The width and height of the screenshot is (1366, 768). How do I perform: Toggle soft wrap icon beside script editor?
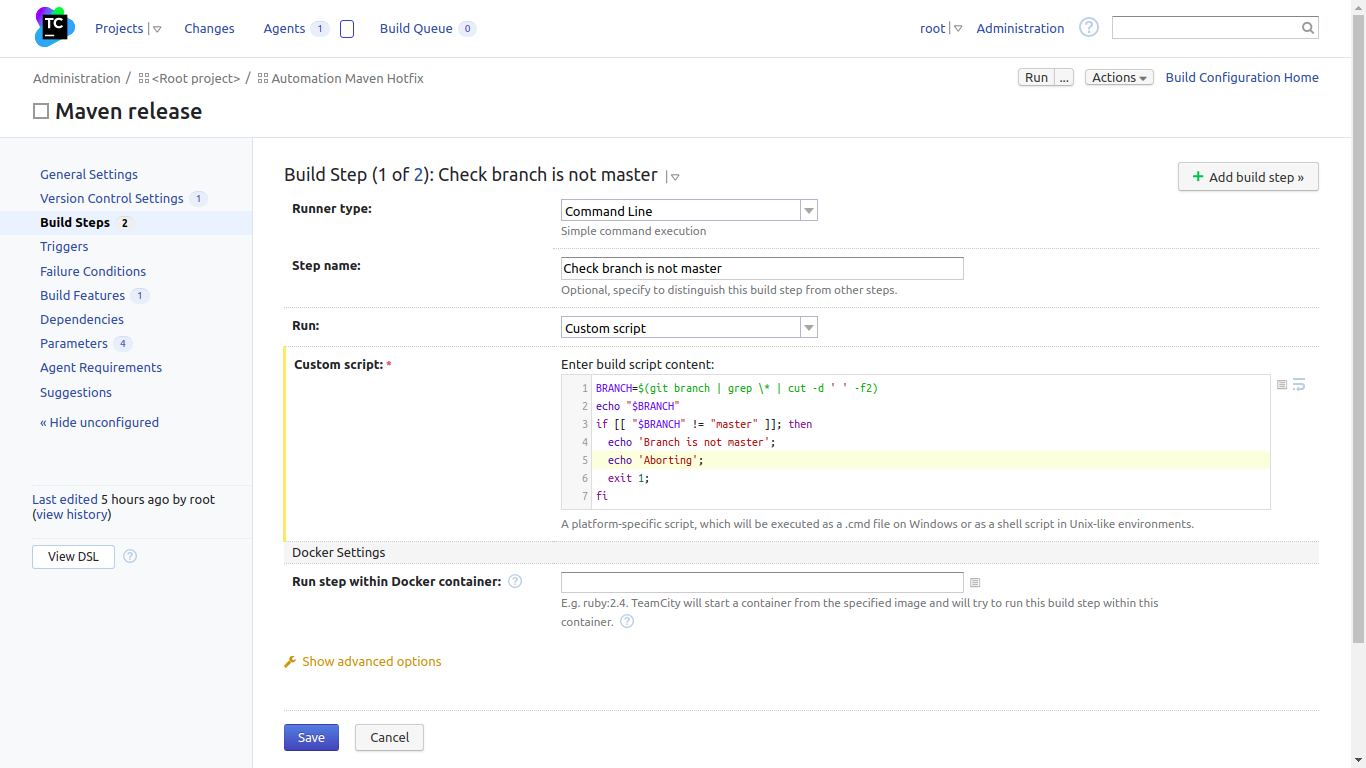(x=1299, y=385)
